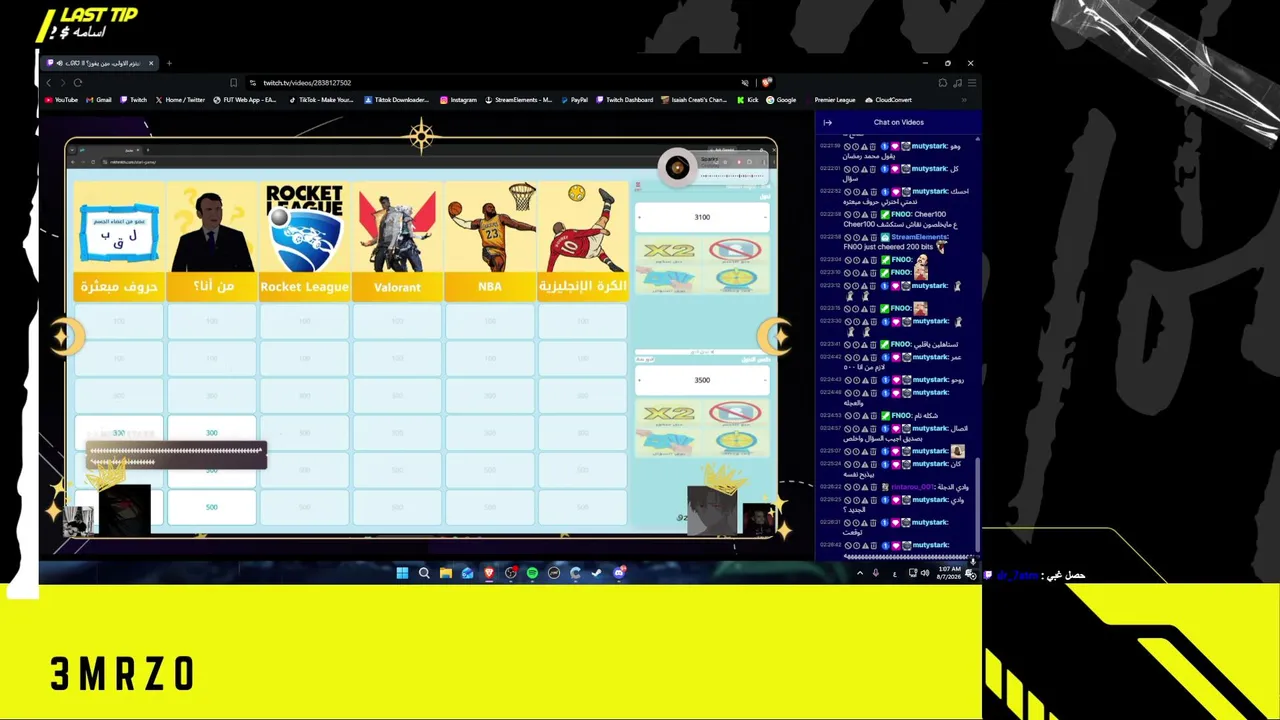Pick the 300 tile under حروف مبعثرة
Viewport: 1280px width, 720px height.
click(x=119, y=433)
